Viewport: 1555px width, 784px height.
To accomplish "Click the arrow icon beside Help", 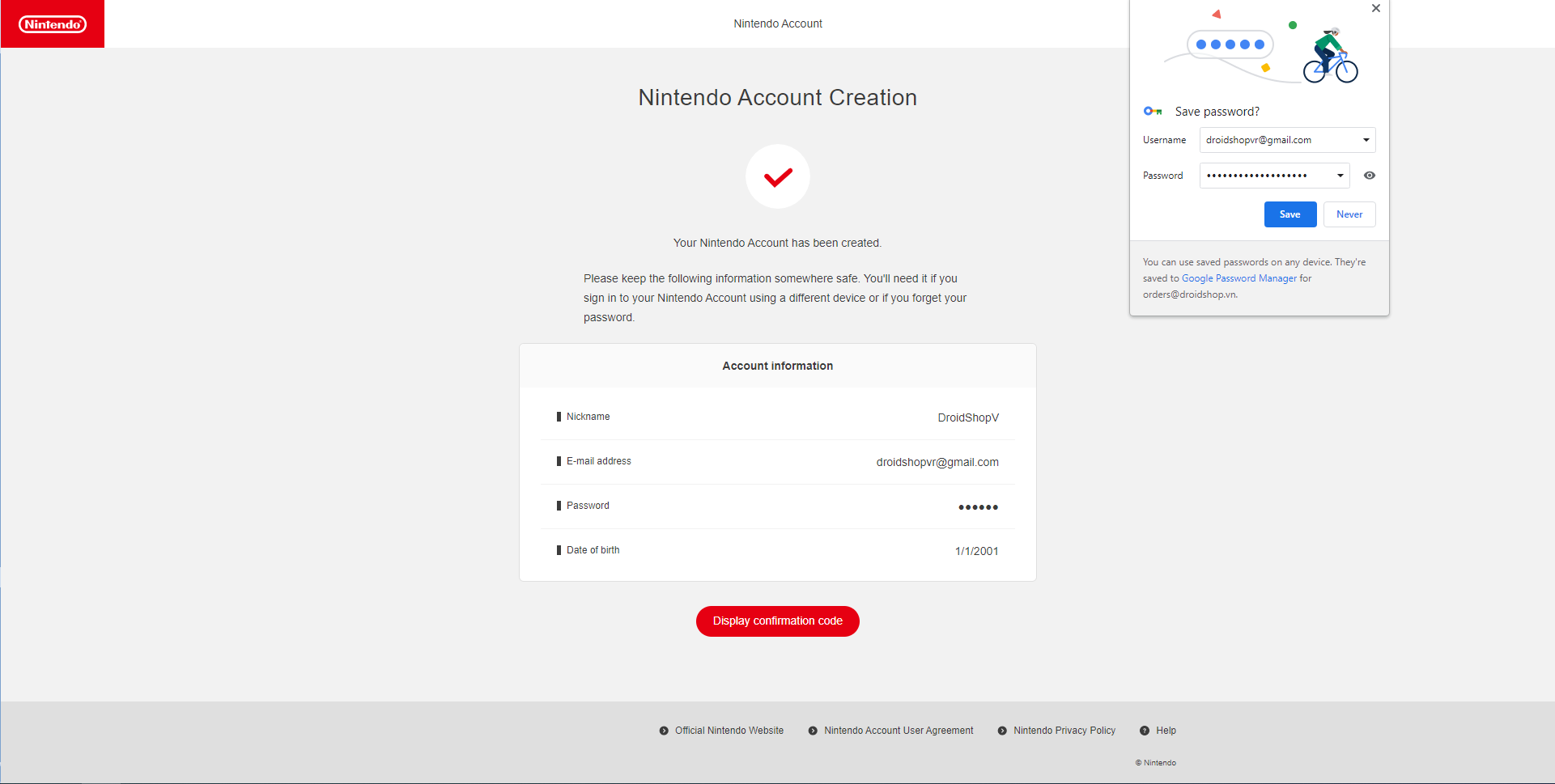I will 1145,731.
